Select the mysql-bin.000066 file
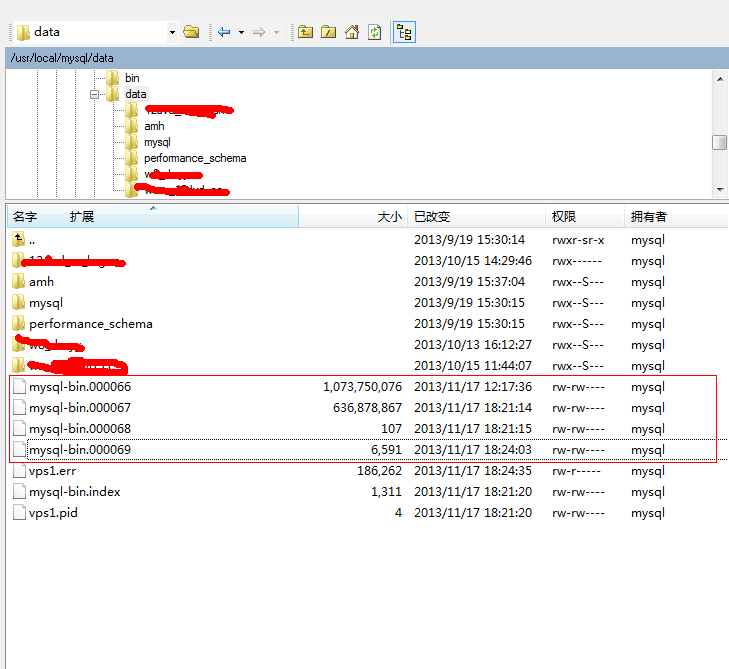The image size is (729, 669). click(x=80, y=387)
